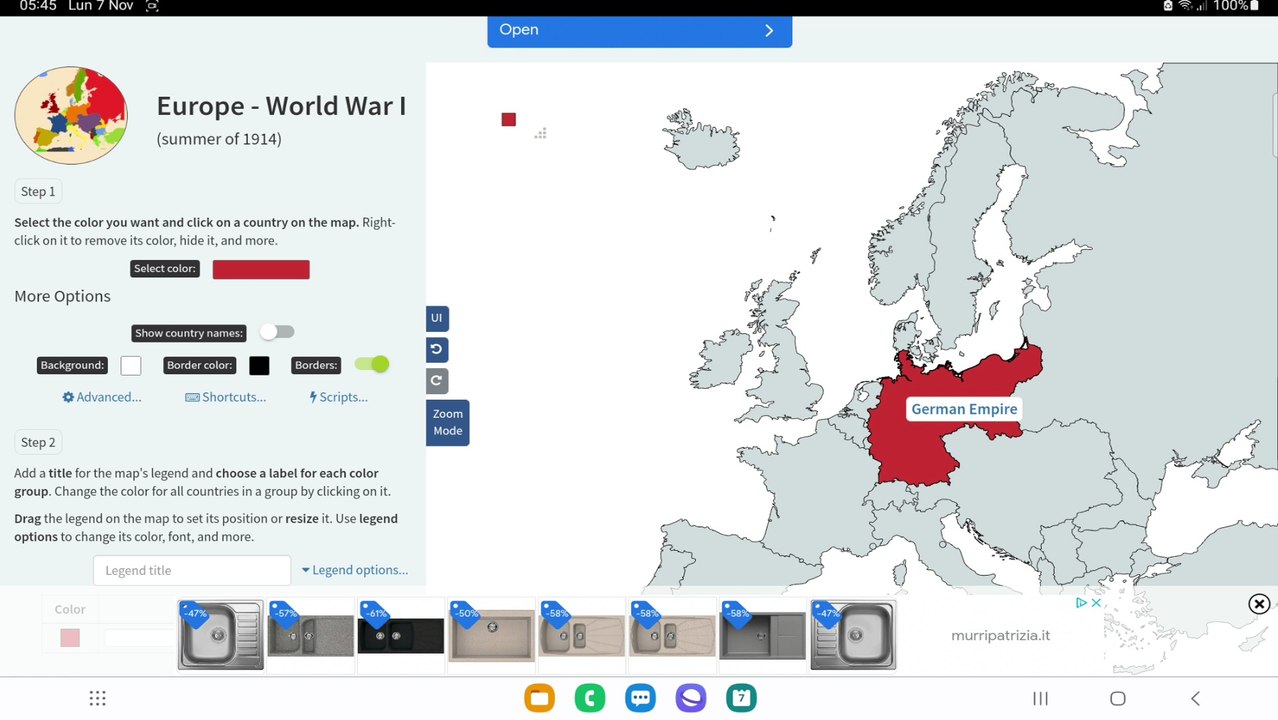Open the Scripts link
Image resolution: width=1278 pixels, height=720 pixels.
tap(339, 397)
